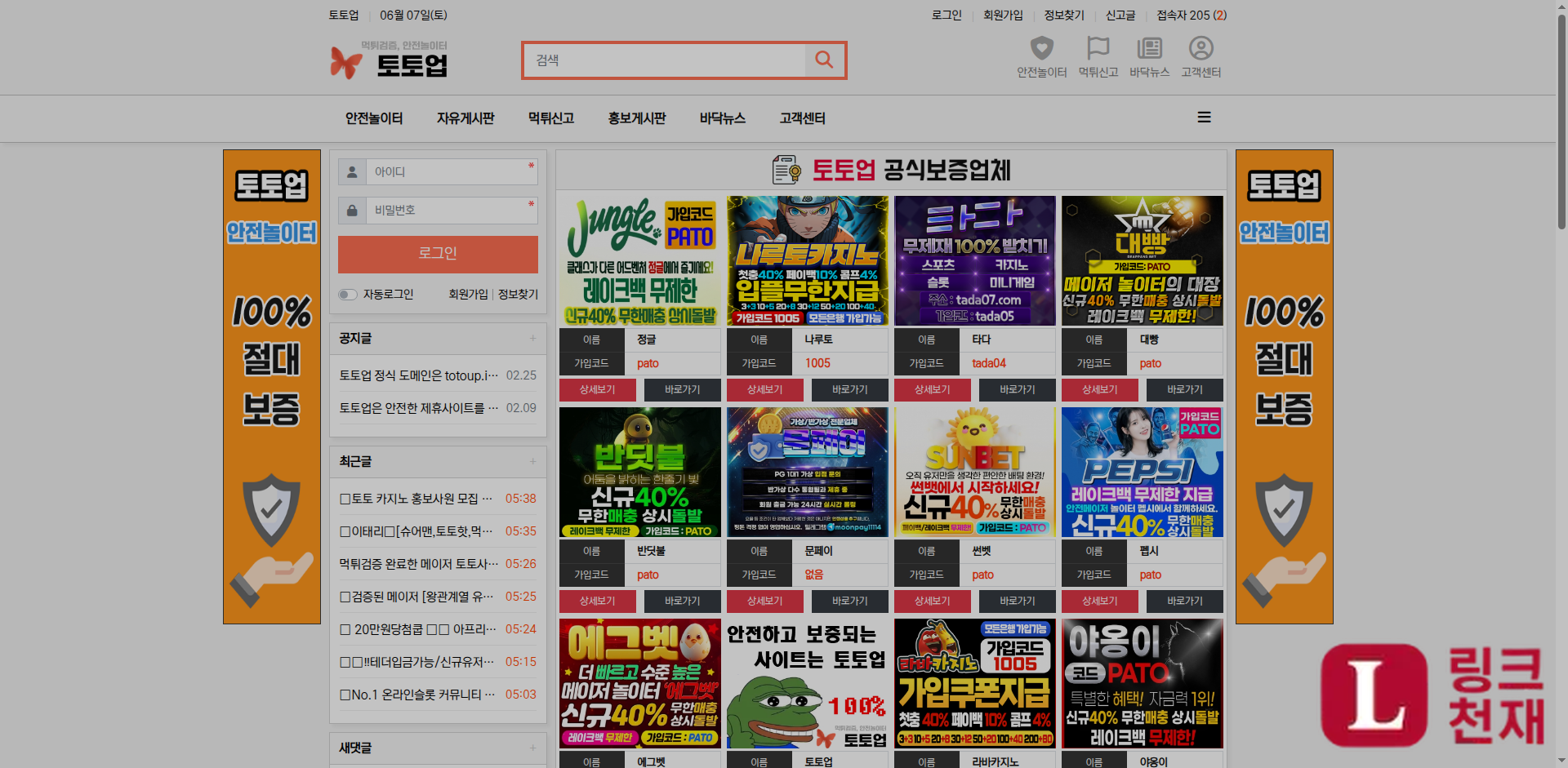Click the 토토업 butterfly logo
1568x768 pixels.
(x=389, y=60)
